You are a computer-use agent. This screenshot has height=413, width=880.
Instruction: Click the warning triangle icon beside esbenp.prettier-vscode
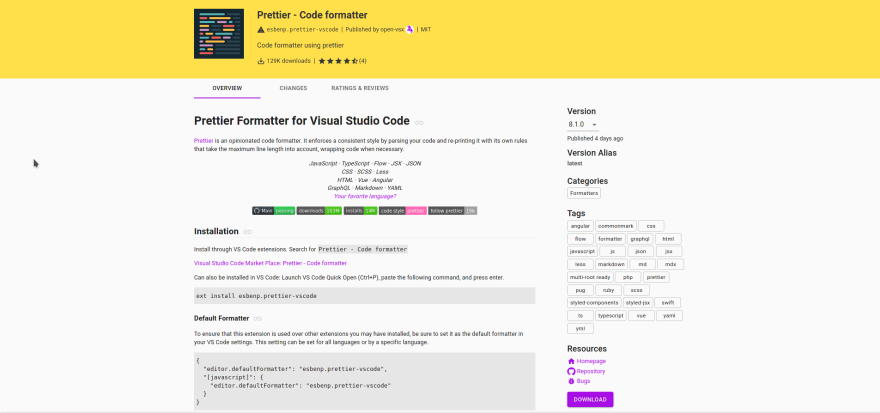tap(261, 30)
